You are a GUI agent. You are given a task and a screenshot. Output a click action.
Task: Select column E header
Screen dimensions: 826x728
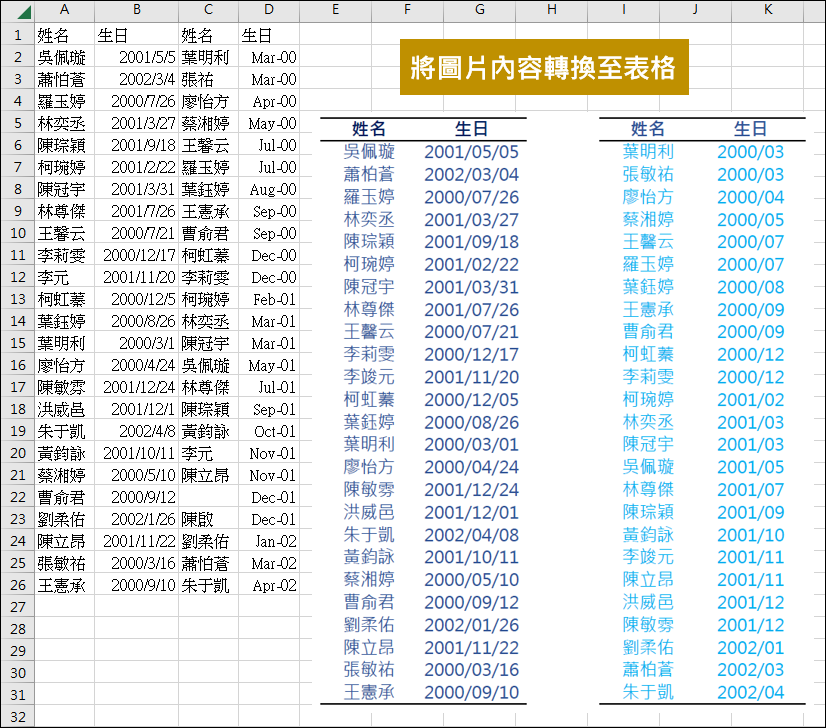[x=335, y=9]
